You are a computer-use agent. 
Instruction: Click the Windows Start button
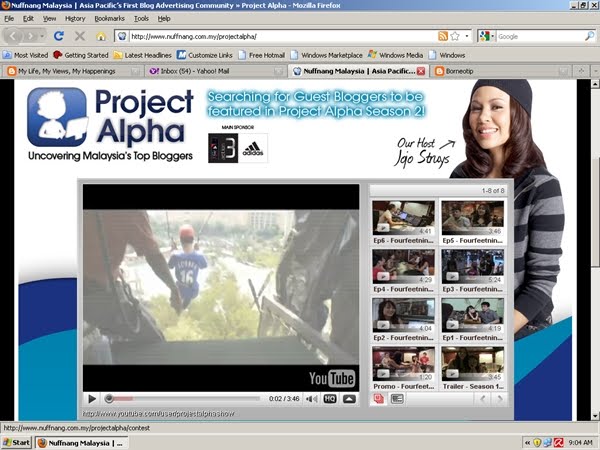(x=17, y=443)
